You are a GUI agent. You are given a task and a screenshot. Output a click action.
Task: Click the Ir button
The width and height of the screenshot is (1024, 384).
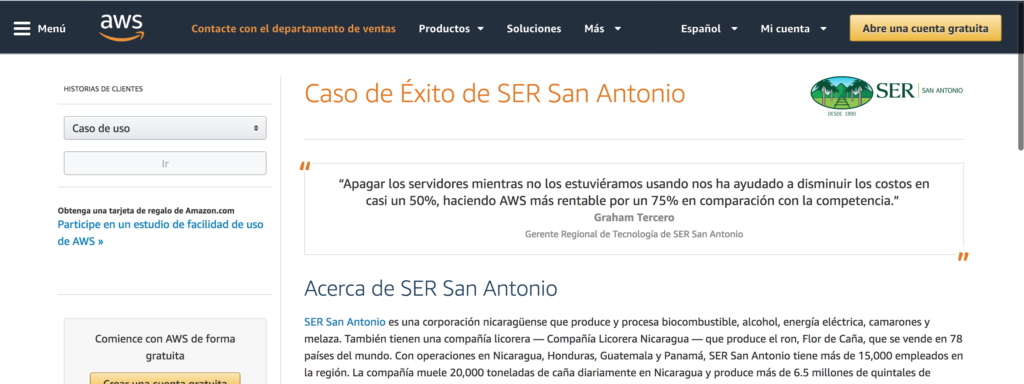tap(165, 163)
